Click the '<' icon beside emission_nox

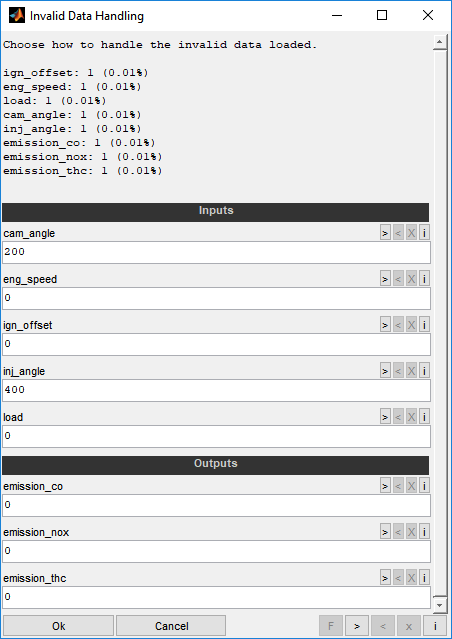click(x=398, y=532)
